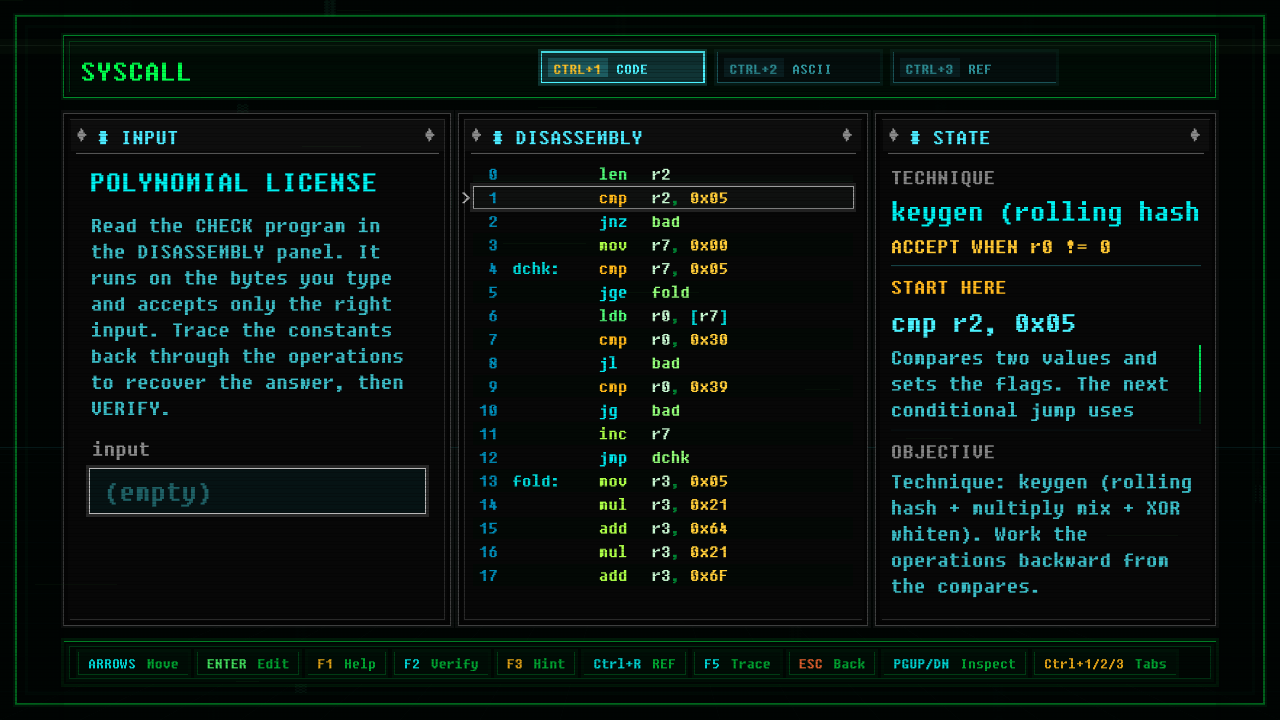Click the input field showing (empty)
The width and height of the screenshot is (1280, 720).
258,491
